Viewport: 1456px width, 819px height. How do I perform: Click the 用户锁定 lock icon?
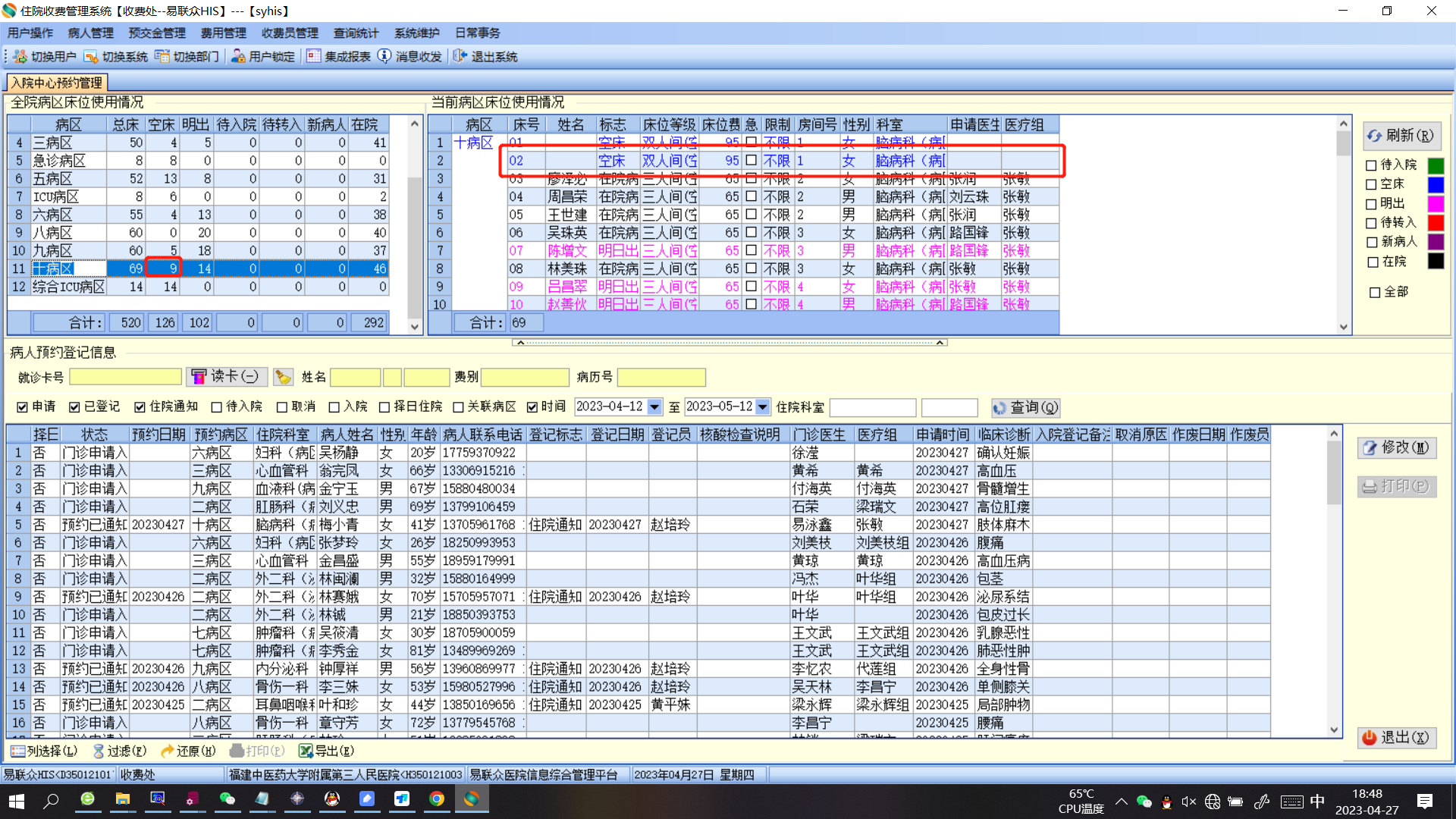coord(238,57)
